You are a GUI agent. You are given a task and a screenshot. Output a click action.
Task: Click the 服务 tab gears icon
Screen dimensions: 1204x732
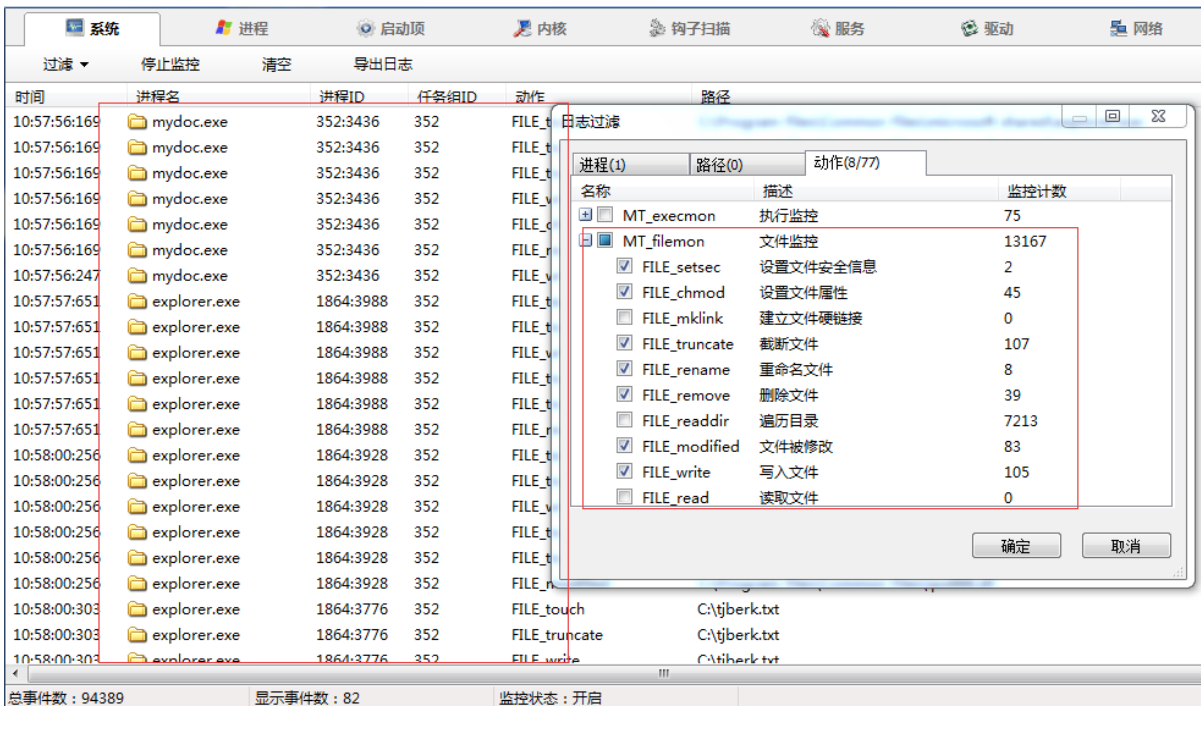point(820,29)
